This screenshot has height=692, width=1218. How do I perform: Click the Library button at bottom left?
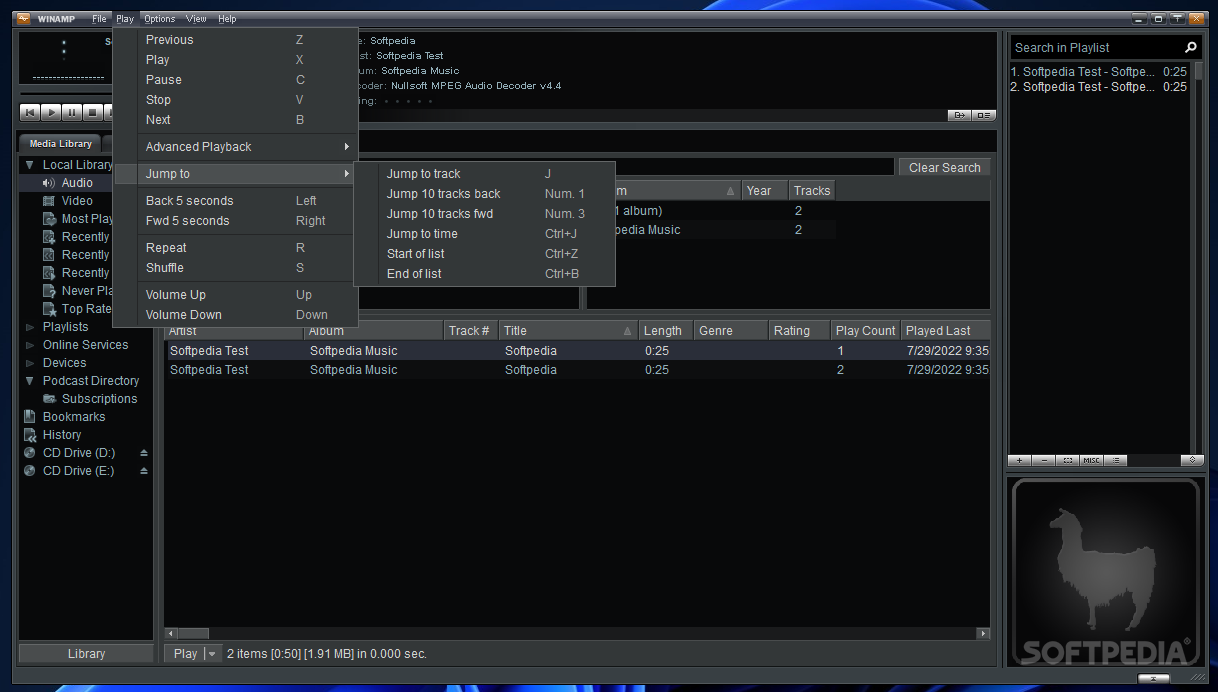86,654
